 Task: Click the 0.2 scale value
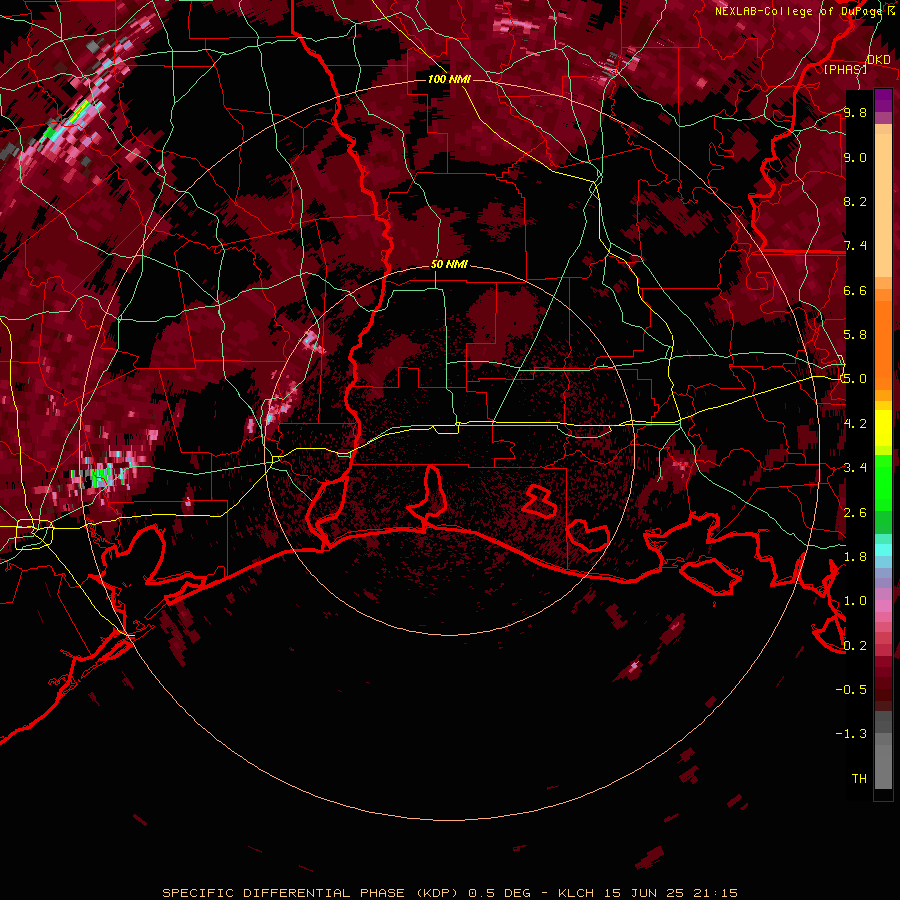[x=855, y=646]
